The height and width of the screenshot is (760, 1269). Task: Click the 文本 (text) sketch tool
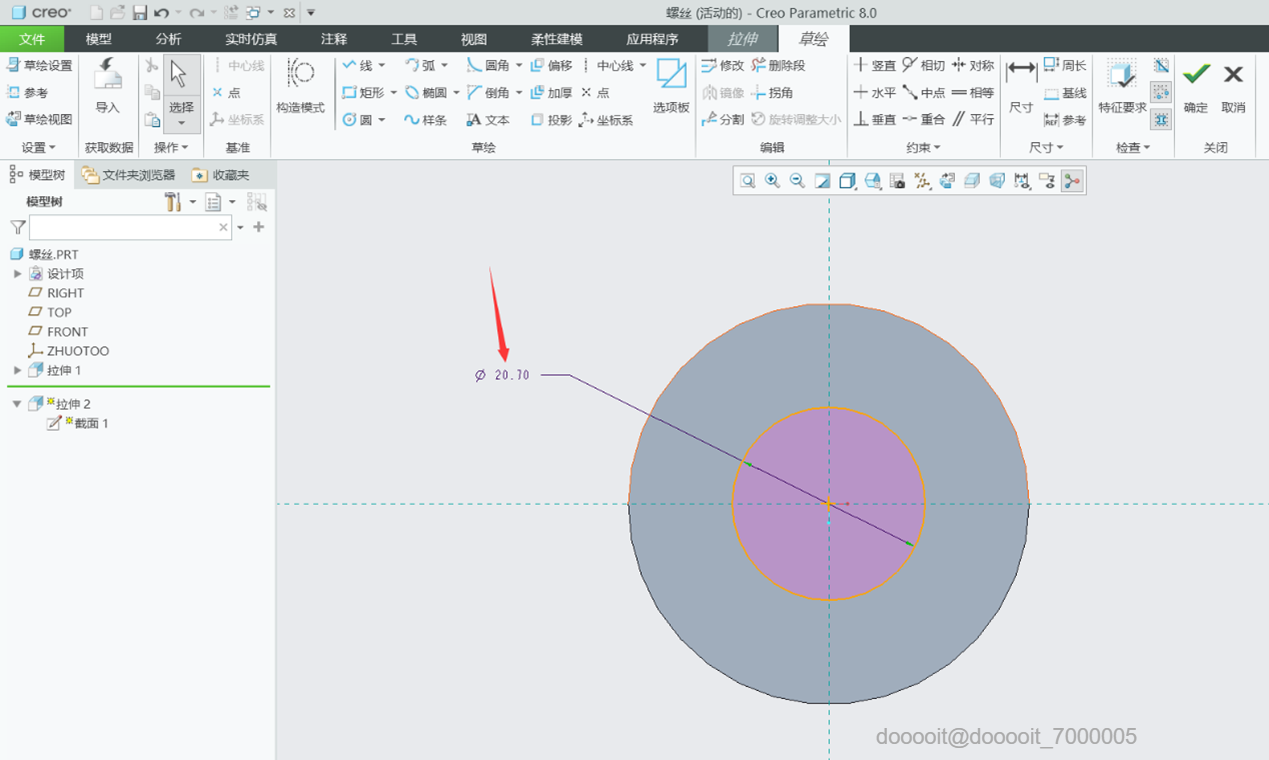click(x=488, y=120)
